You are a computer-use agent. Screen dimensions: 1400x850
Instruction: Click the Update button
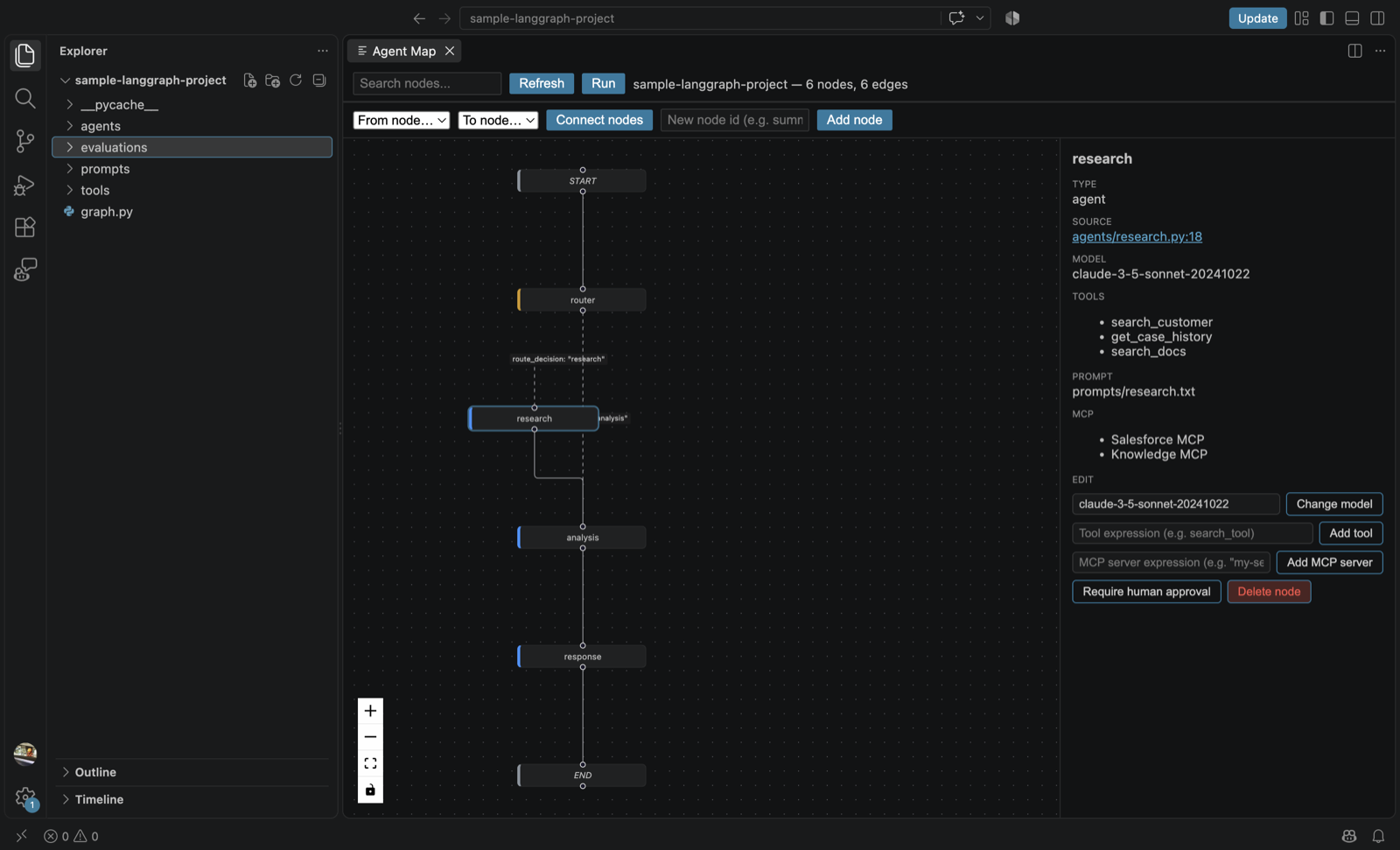pyautogui.click(x=1257, y=18)
